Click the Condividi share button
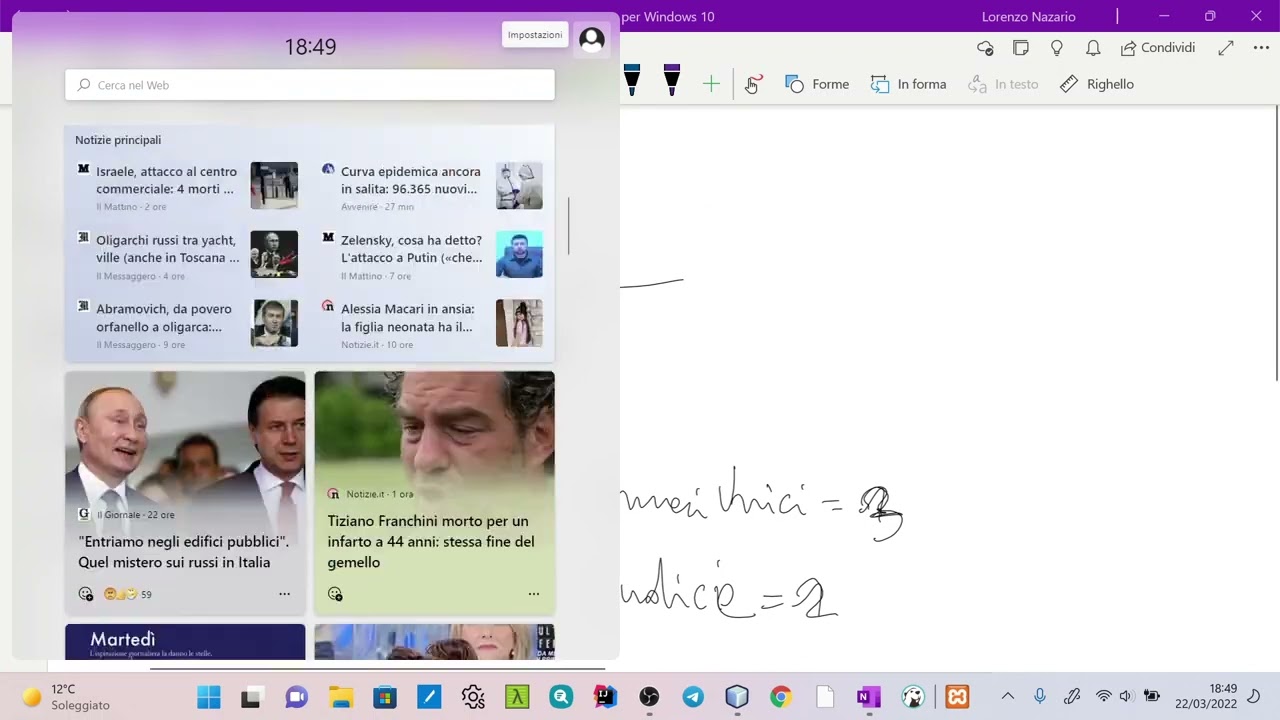This screenshot has height=720, width=1280. (x=1158, y=48)
